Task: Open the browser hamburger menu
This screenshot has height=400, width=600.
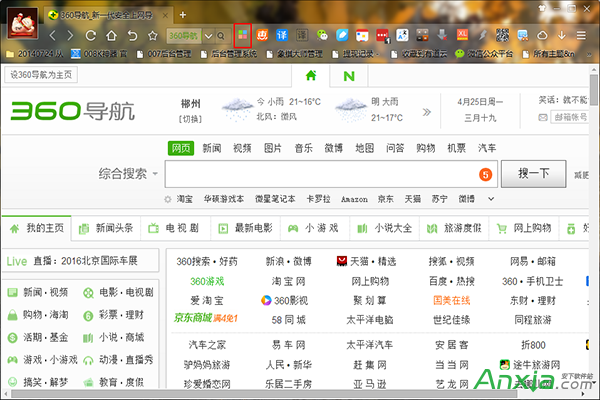Action: click(x=583, y=35)
